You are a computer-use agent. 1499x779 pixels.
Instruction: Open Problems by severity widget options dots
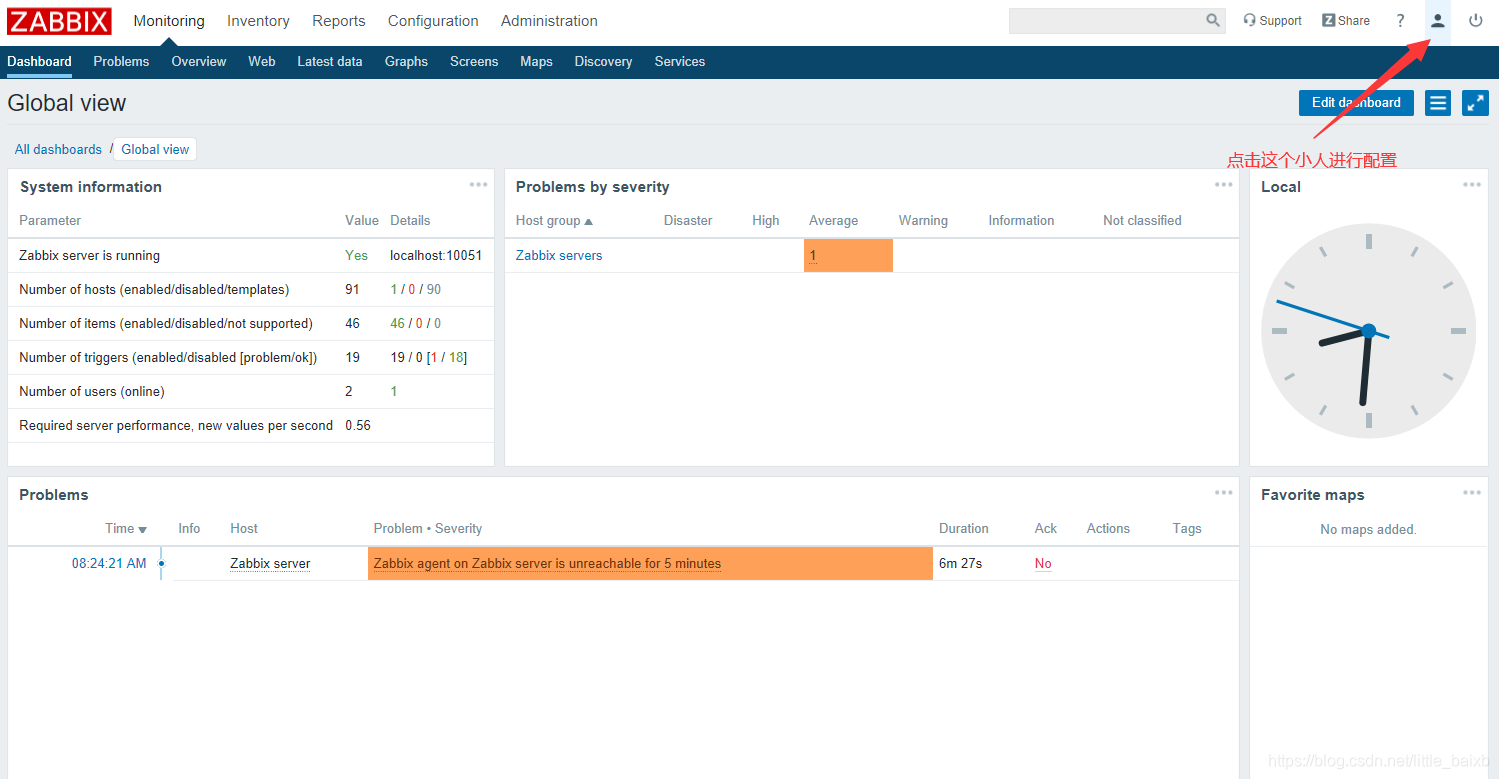[x=1224, y=185]
